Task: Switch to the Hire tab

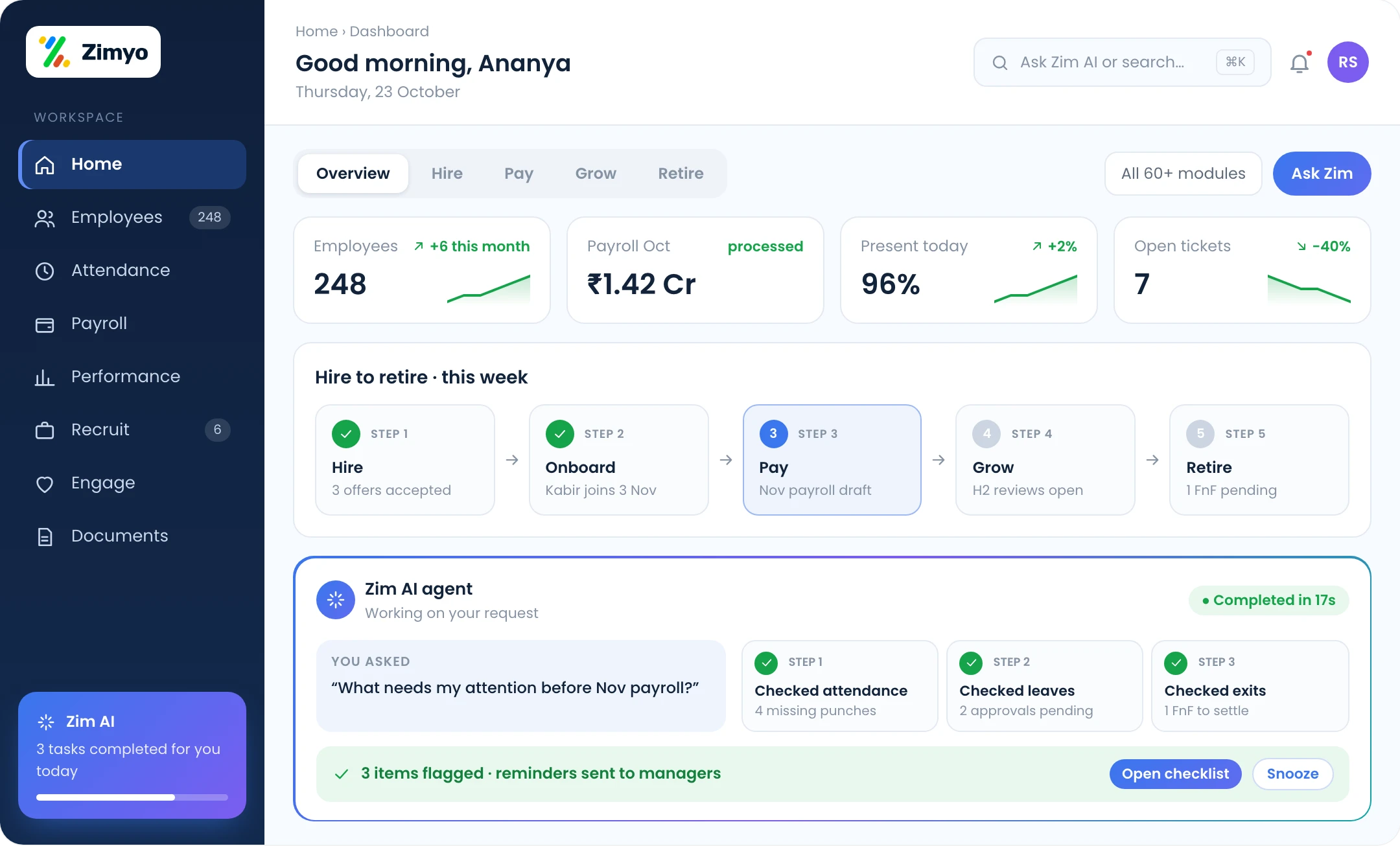Action: click(447, 174)
